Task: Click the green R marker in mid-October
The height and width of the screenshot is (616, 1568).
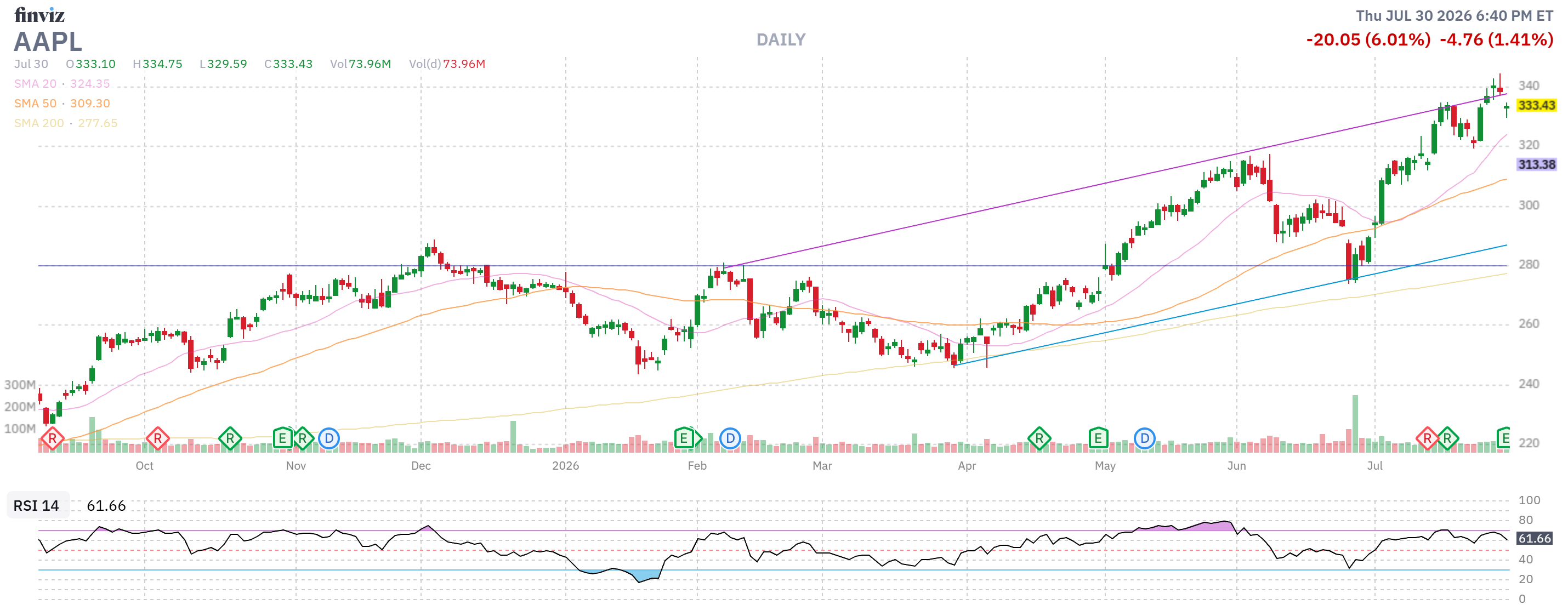Action: (230, 438)
